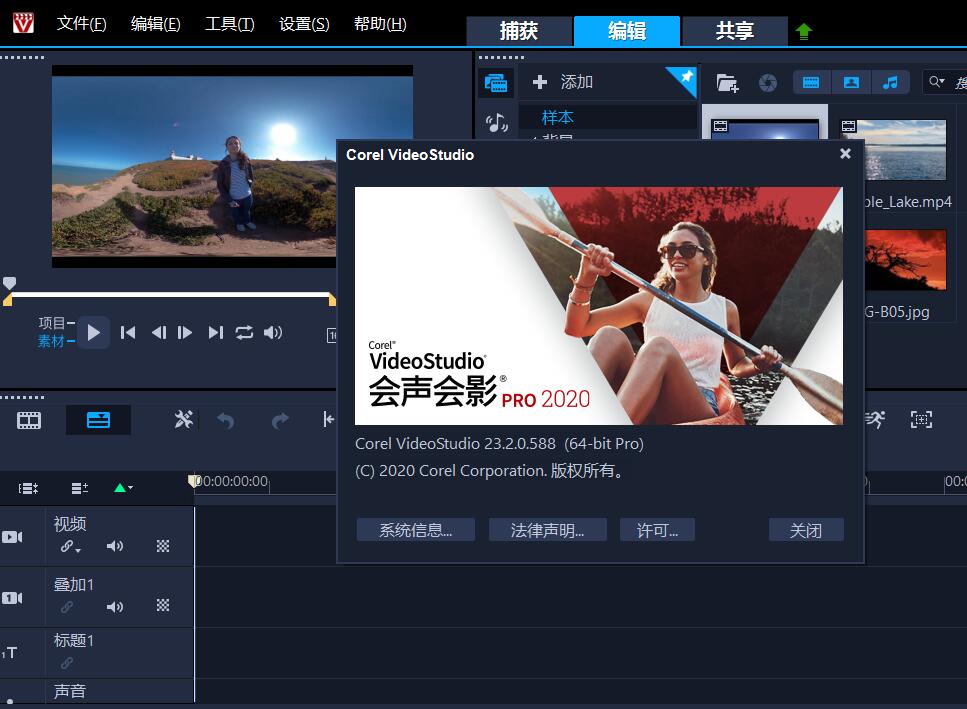This screenshot has width=967, height=709.
Task: Click the 法律声明... button
Action: [x=548, y=530]
